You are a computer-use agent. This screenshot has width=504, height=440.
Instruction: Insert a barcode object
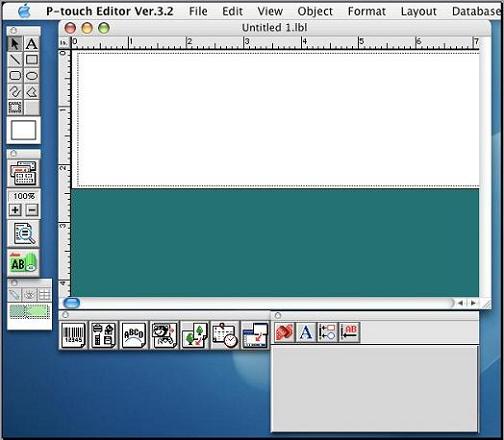pyautogui.click(x=73, y=335)
